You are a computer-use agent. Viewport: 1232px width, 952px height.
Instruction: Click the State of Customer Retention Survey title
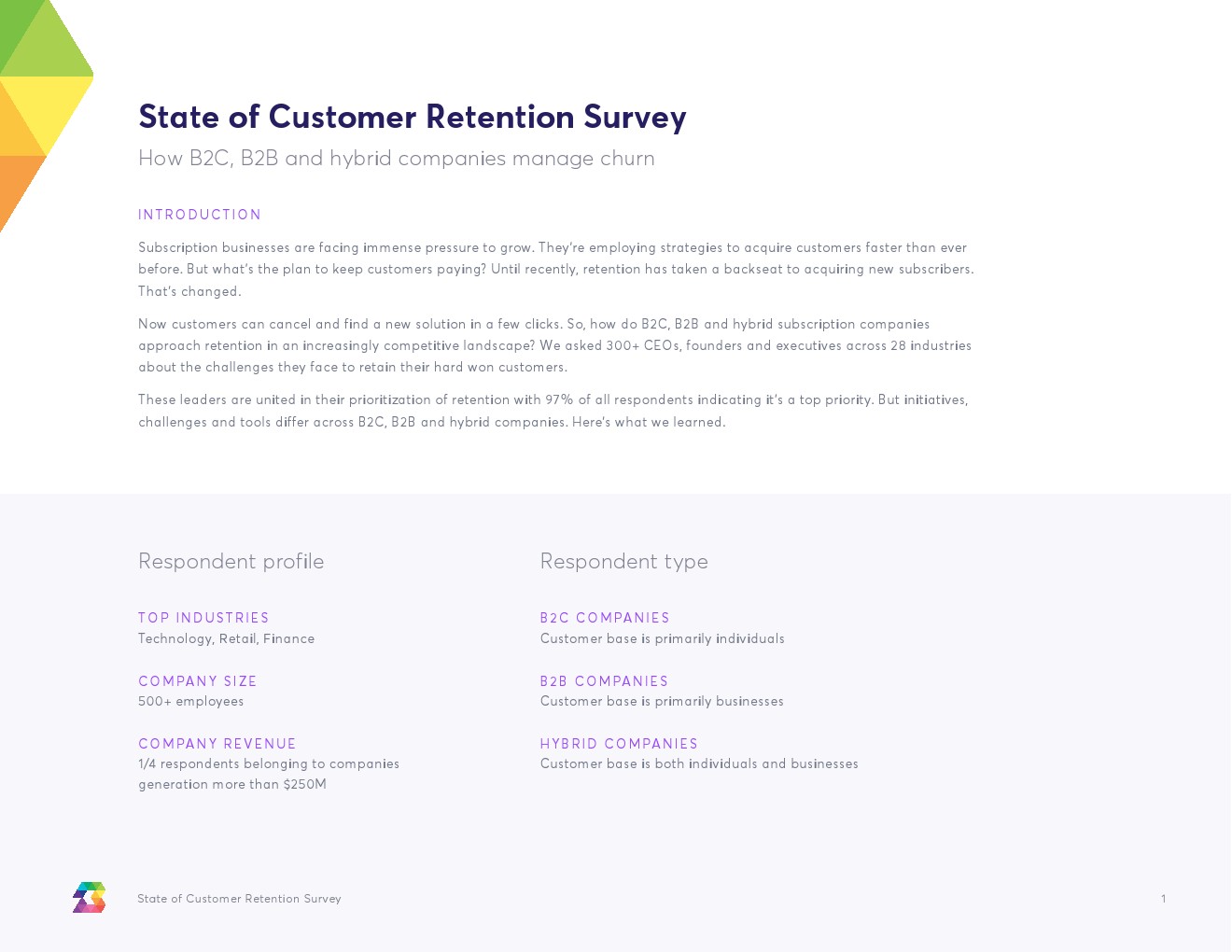(413, 117)
